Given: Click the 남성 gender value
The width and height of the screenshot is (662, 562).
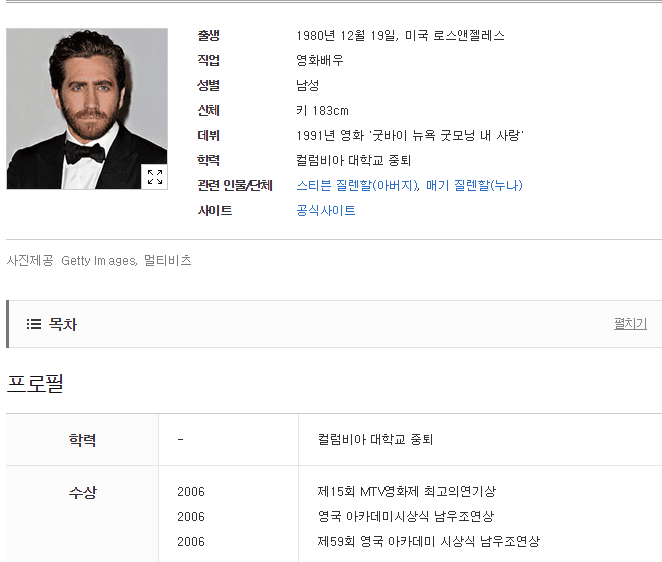Looking at the screenshot, I should coord(307,85).
